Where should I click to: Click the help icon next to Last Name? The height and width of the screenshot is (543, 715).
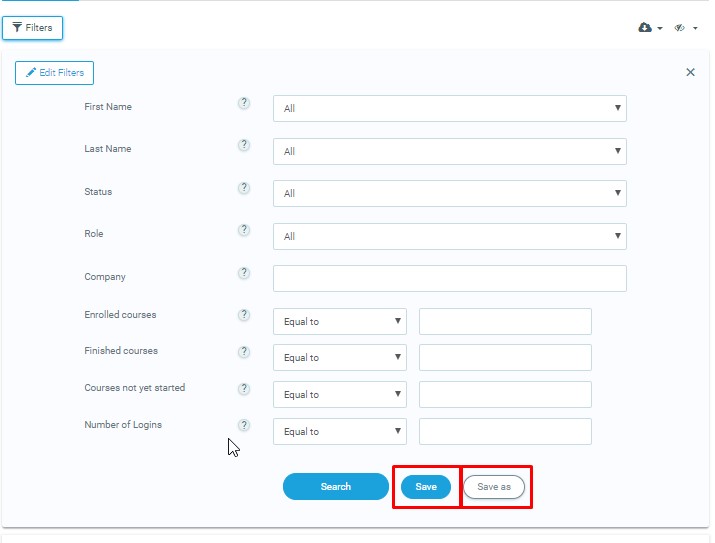(244, 145)
